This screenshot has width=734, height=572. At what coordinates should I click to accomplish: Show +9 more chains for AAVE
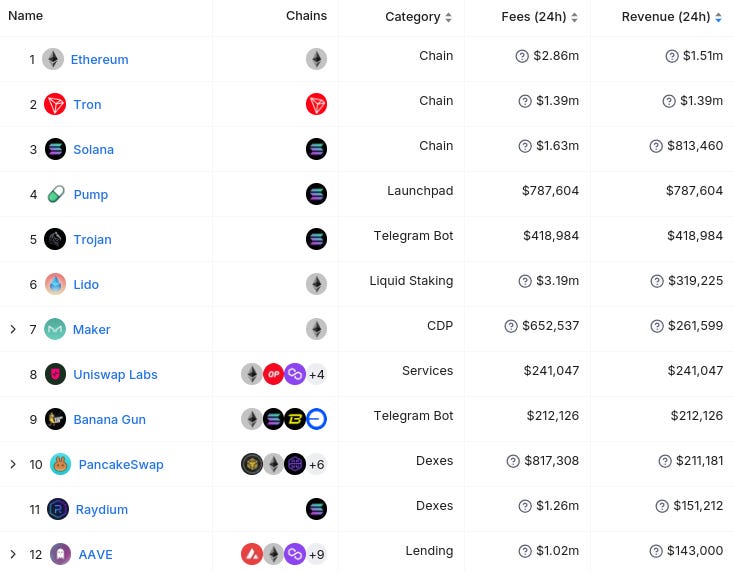click(316, 555)
